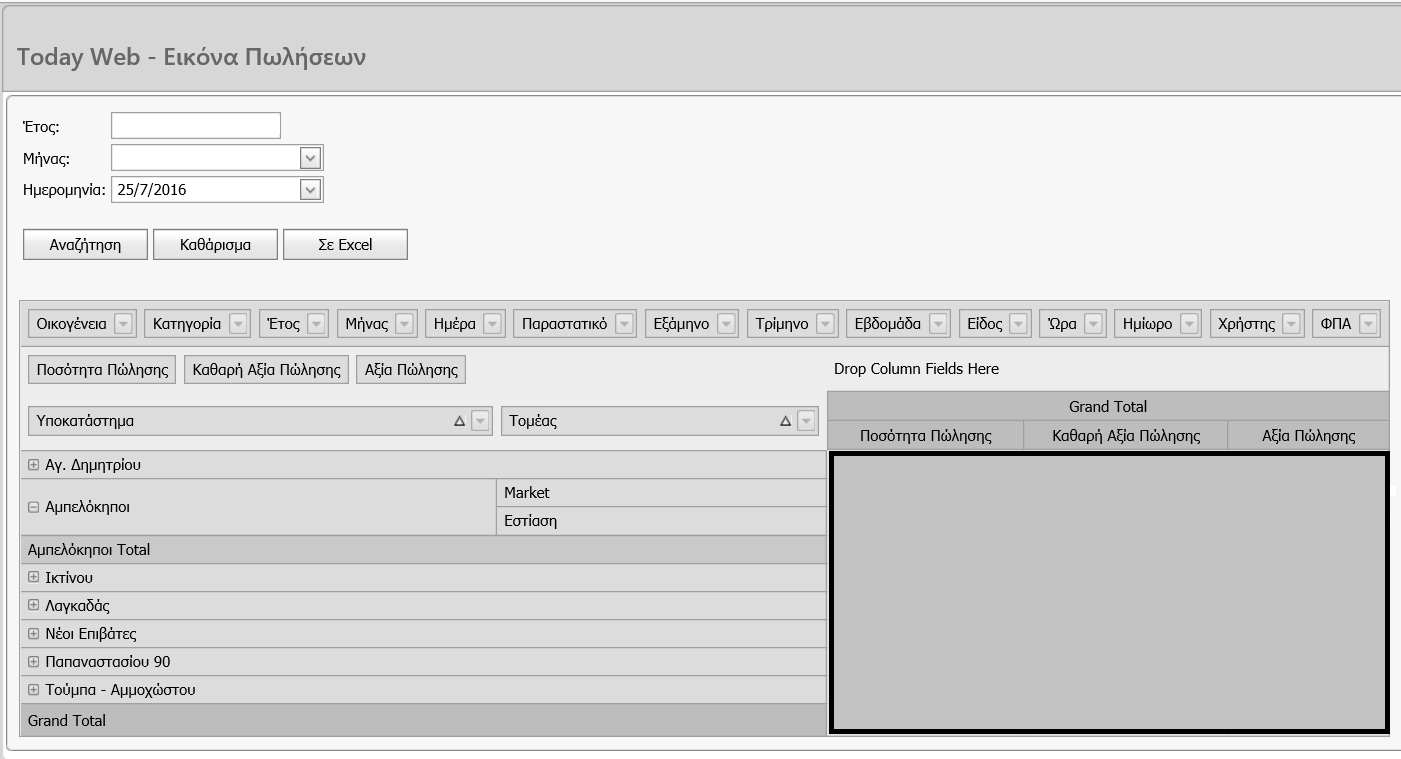The width and height of the screenshot is (1401, 759).
Task: Click the Αναζήτηση search button
Action: pos(85,245)
